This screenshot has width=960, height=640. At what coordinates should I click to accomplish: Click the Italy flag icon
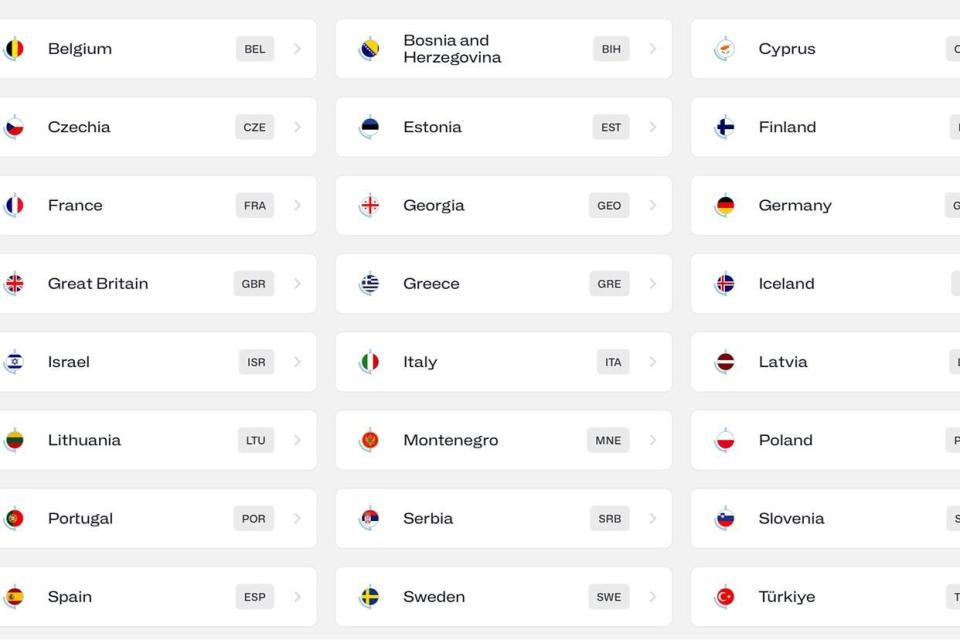[370, 362]
